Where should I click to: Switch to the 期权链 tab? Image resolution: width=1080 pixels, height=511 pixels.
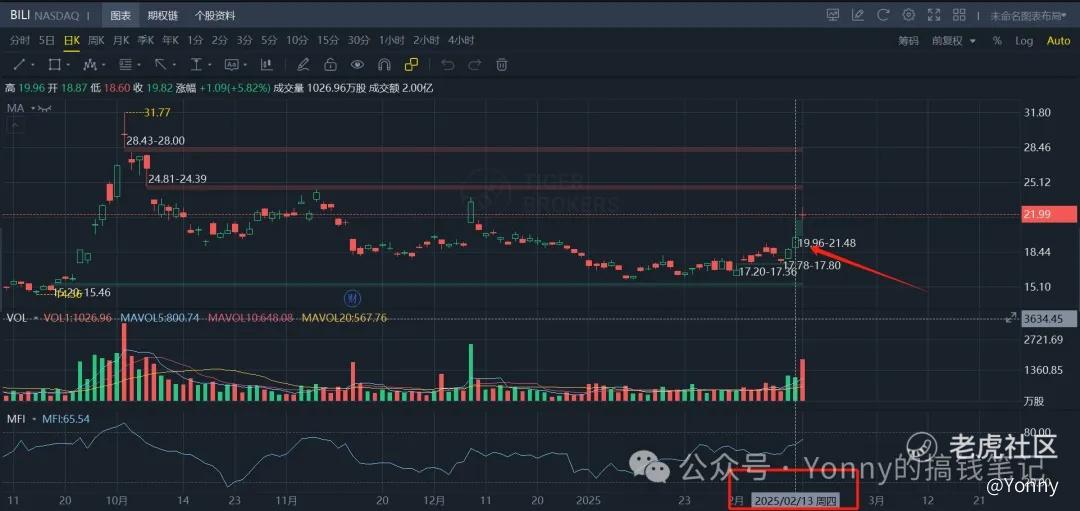point(161,14)
